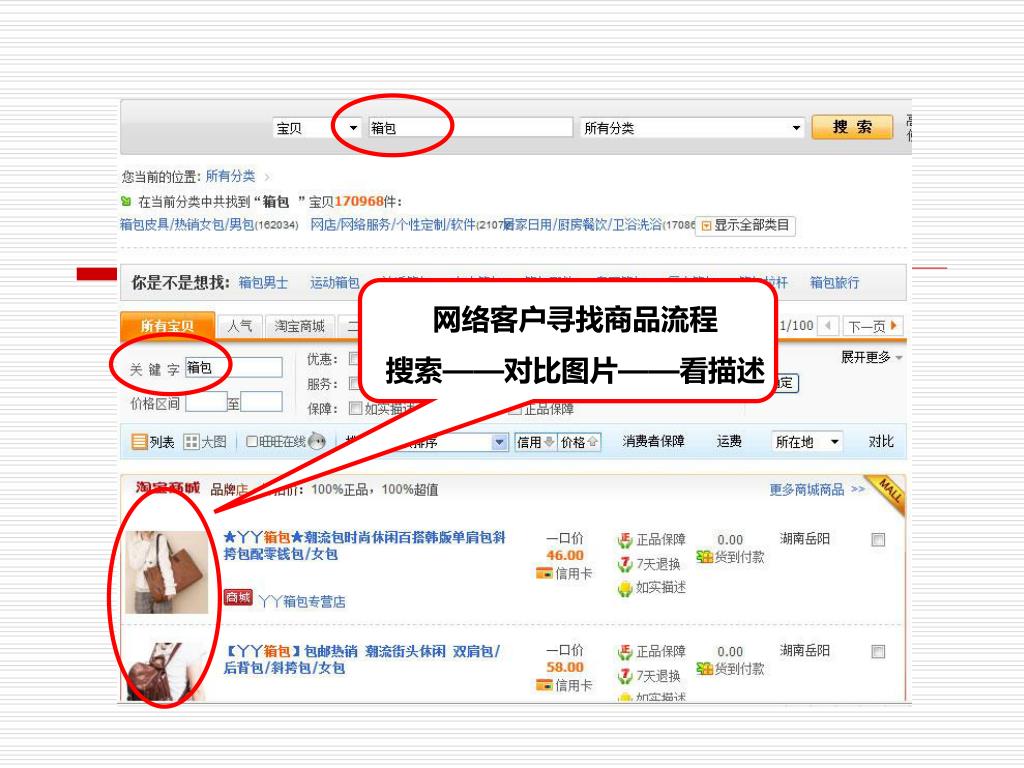Click the 消费者保障 column header
Image resolution: width=1024 pixels, height=768 pixels.
pyautogui.click(x=653, y=441)
